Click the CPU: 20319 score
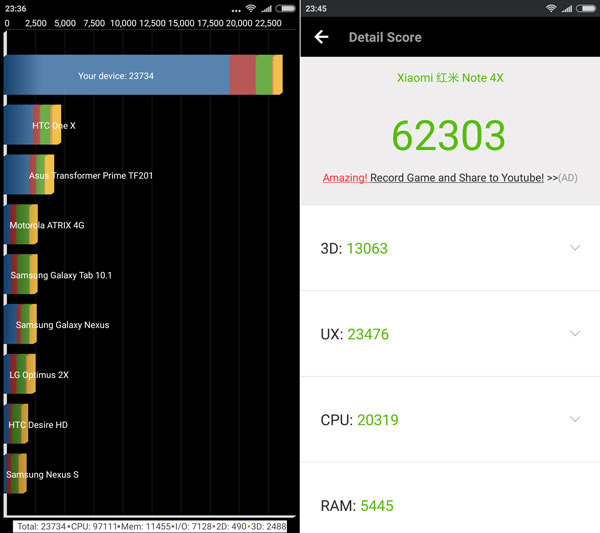 359,420
